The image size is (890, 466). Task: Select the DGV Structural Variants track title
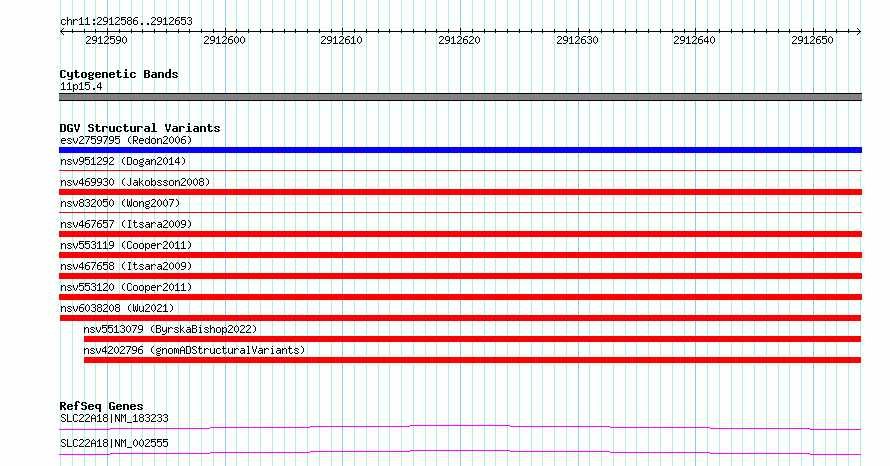tap(140, 128)
